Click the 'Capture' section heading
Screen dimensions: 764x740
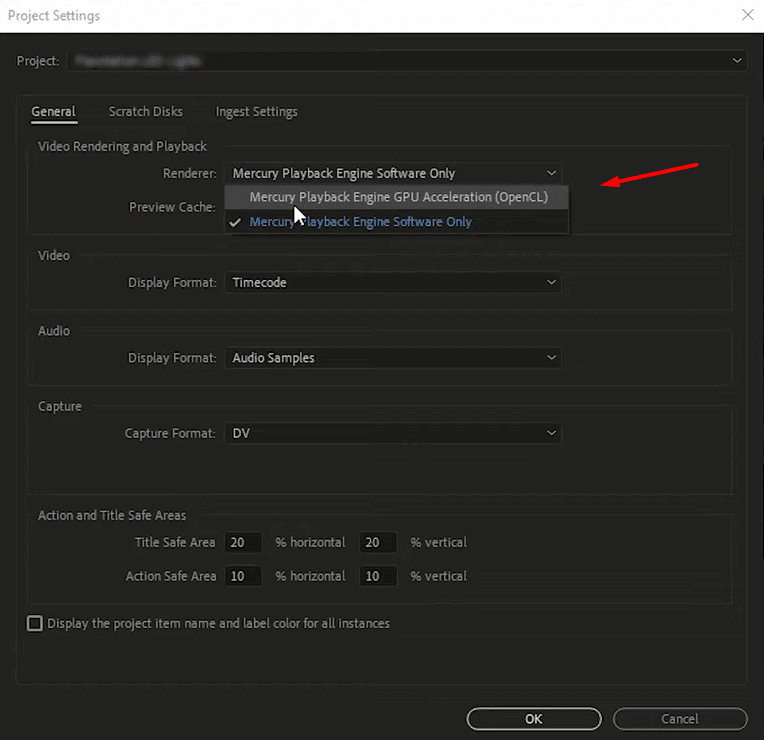click(60, 406)
